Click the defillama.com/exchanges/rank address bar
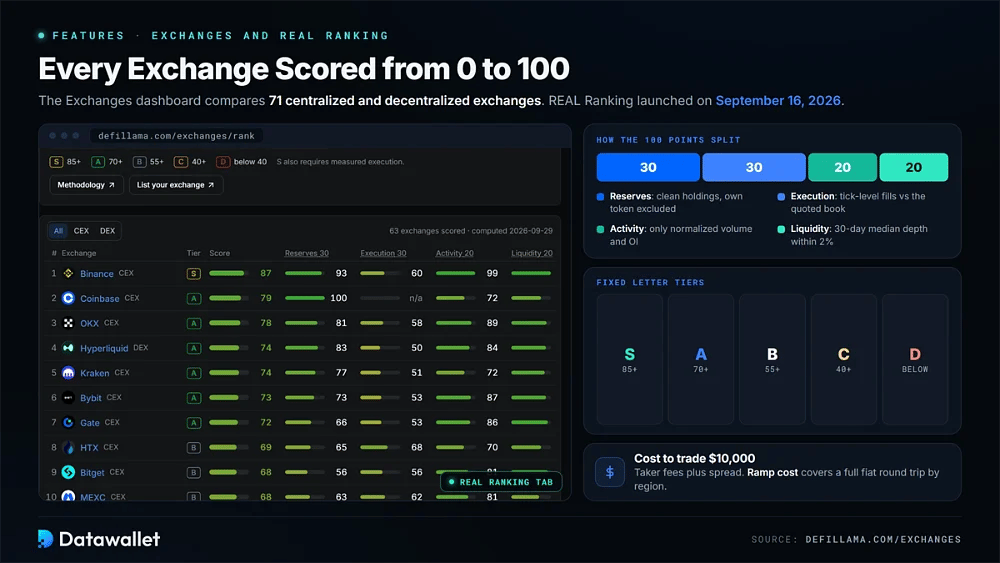The width and height of the screenshot is (1000, 563). coord(177,136)
